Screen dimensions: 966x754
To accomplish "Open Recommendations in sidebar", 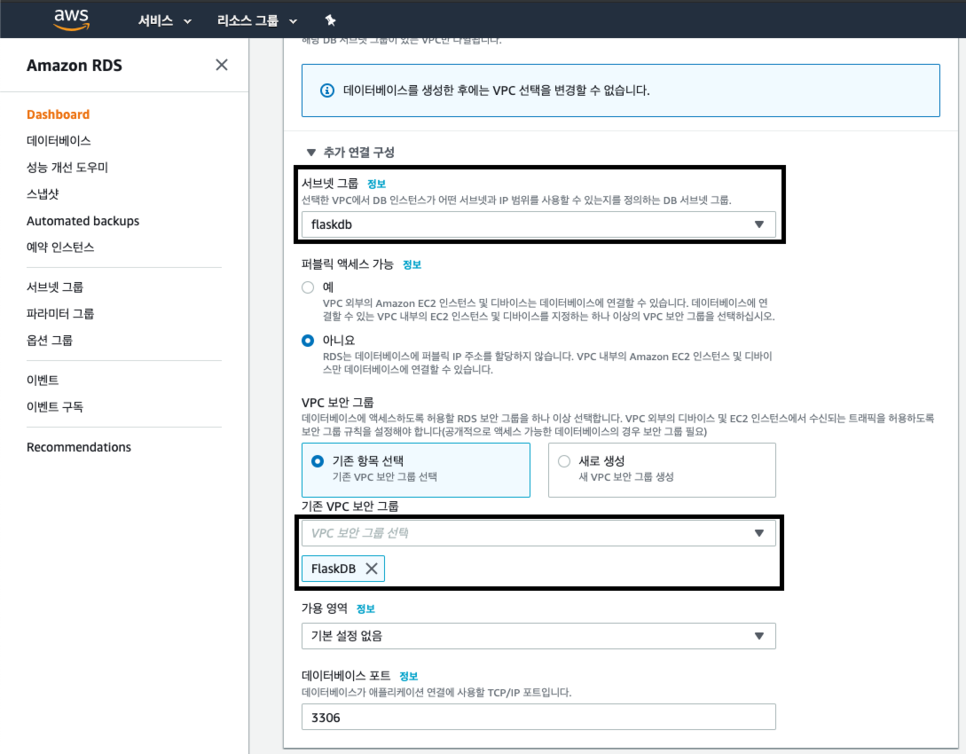I will (x=79, y=447).
